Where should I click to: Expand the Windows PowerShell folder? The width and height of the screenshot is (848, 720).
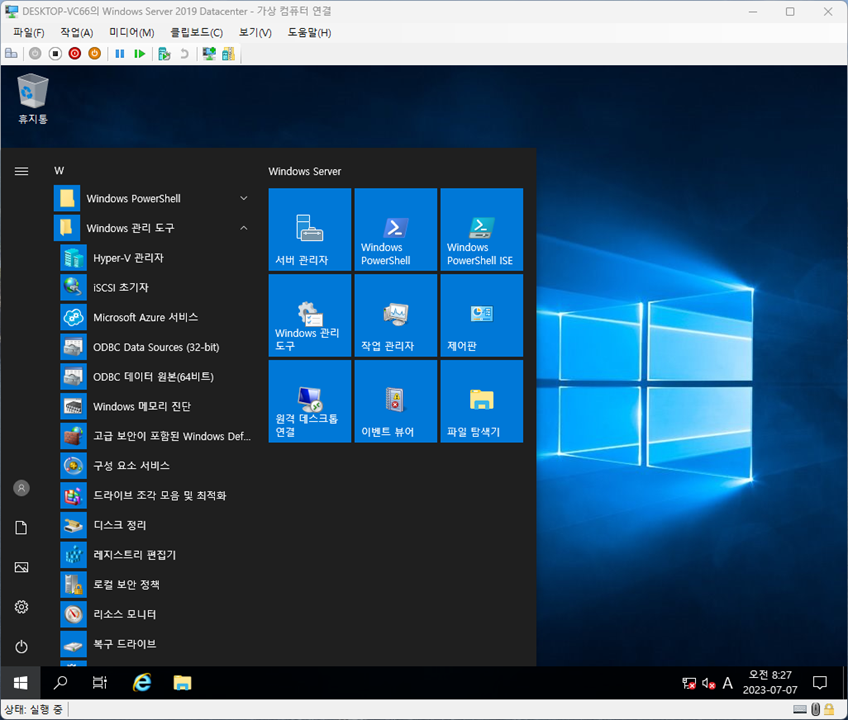click(x=153, y=199)
